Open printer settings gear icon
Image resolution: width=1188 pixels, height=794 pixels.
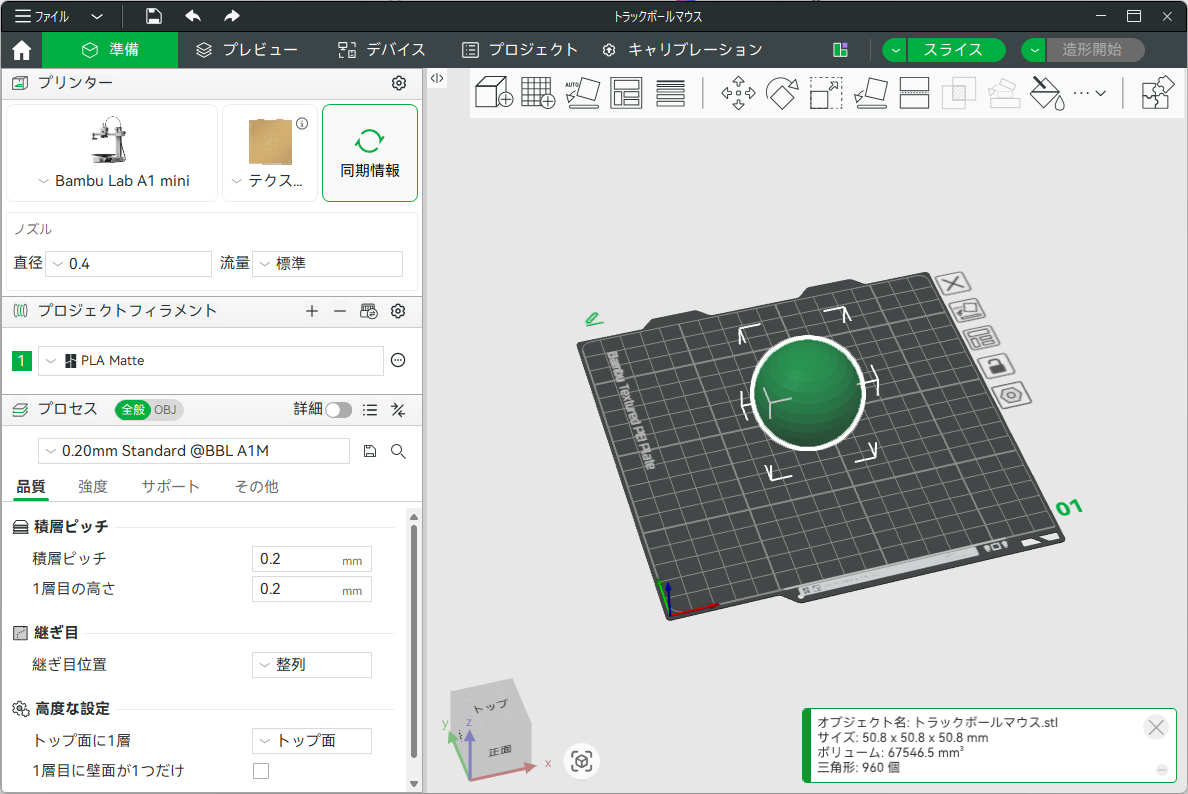(x=399, y=83)
